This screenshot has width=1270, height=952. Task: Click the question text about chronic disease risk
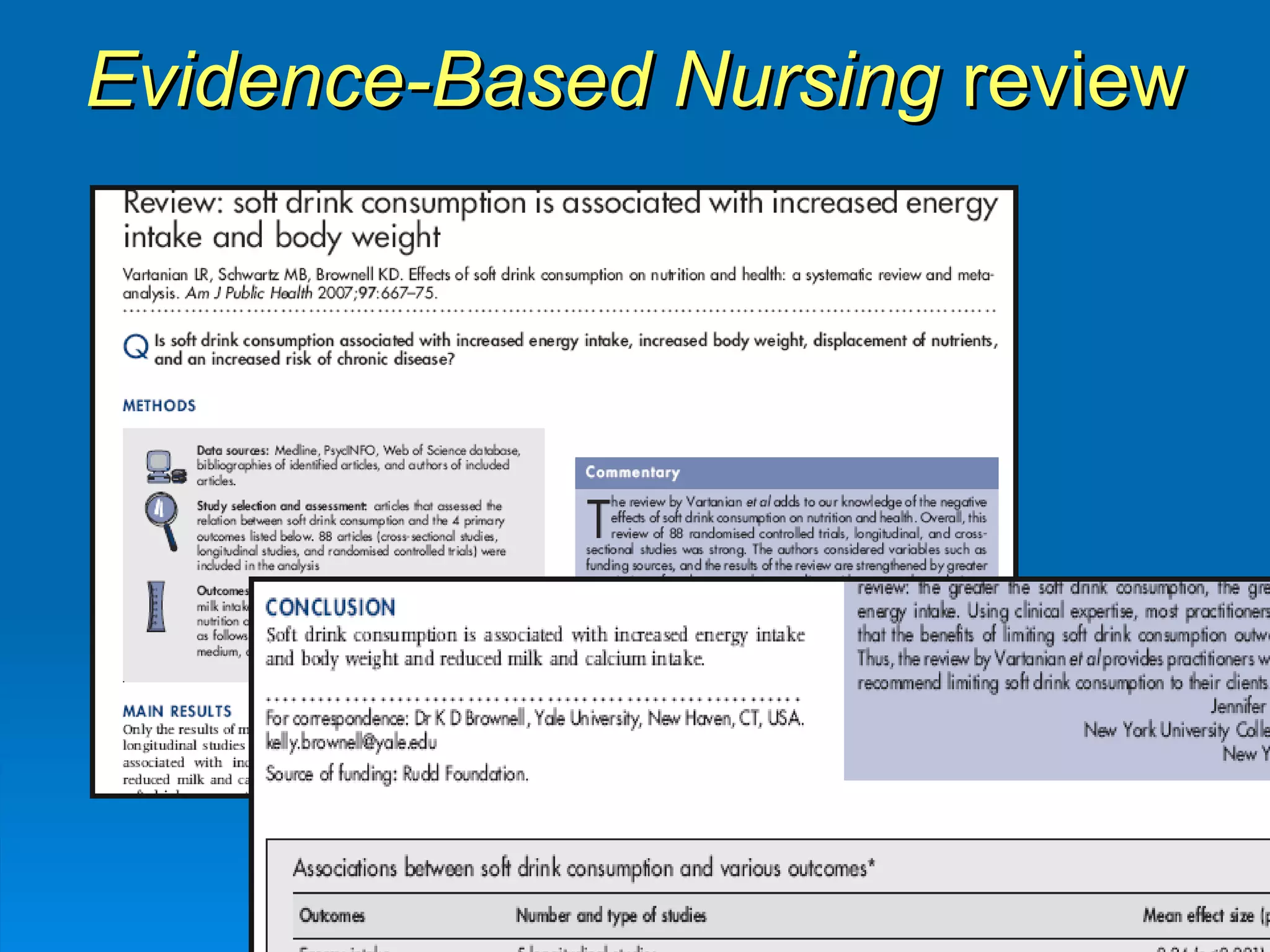click(575, 350)
